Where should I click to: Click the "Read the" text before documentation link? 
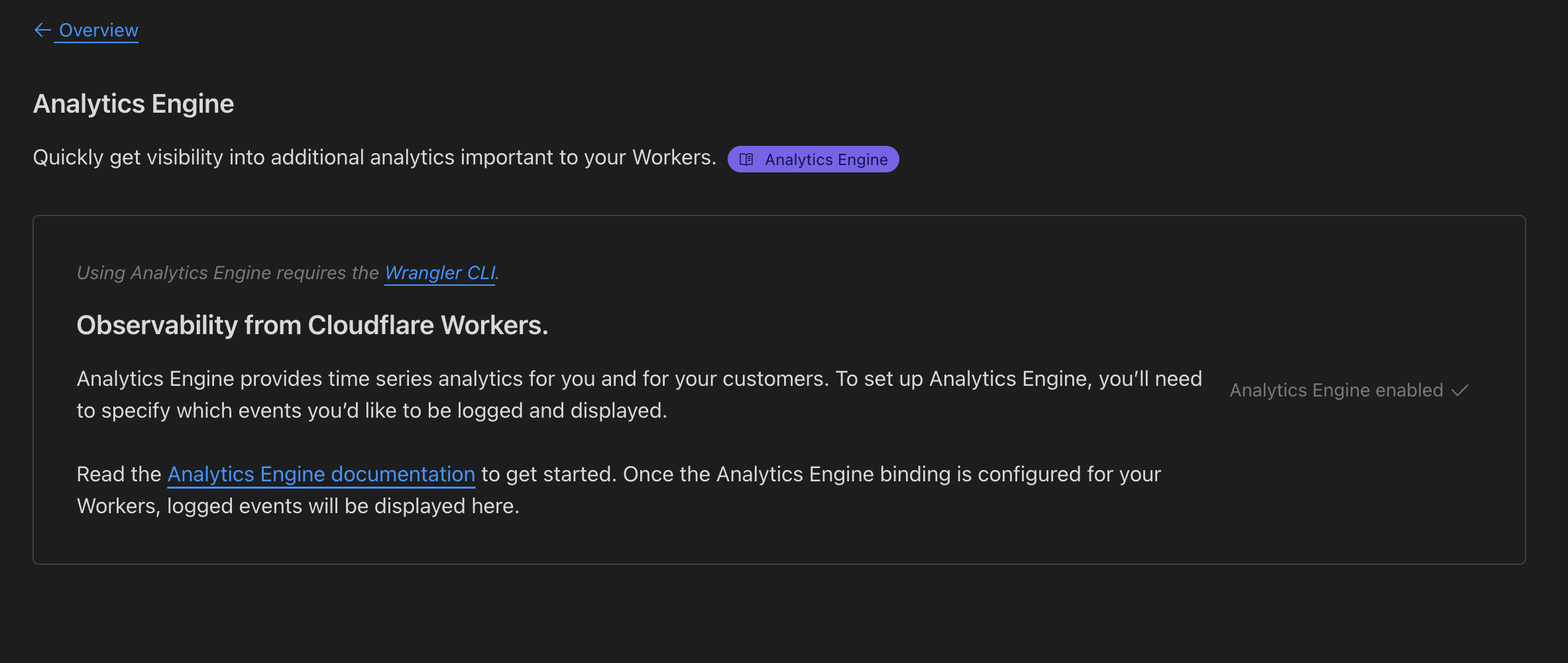[119, 474]
